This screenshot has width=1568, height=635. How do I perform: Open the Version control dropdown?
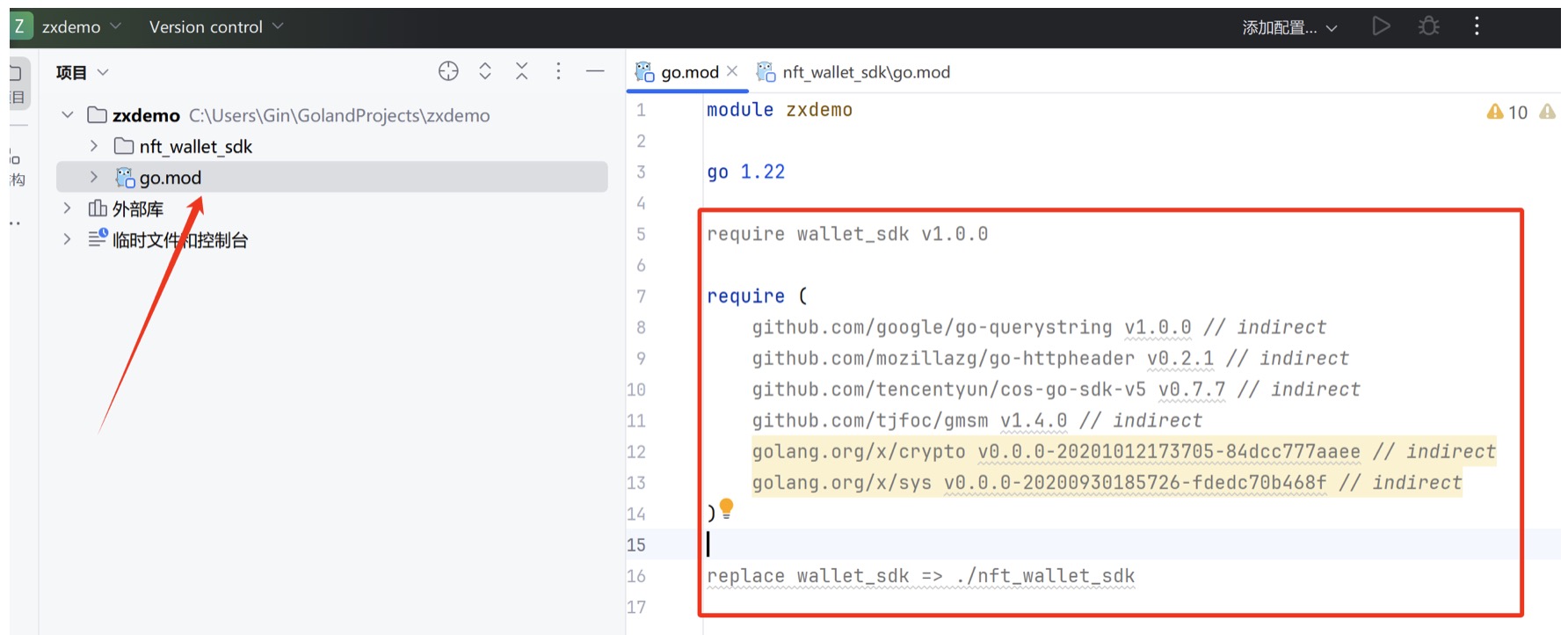pyautogui.click(x=215, y=27)
